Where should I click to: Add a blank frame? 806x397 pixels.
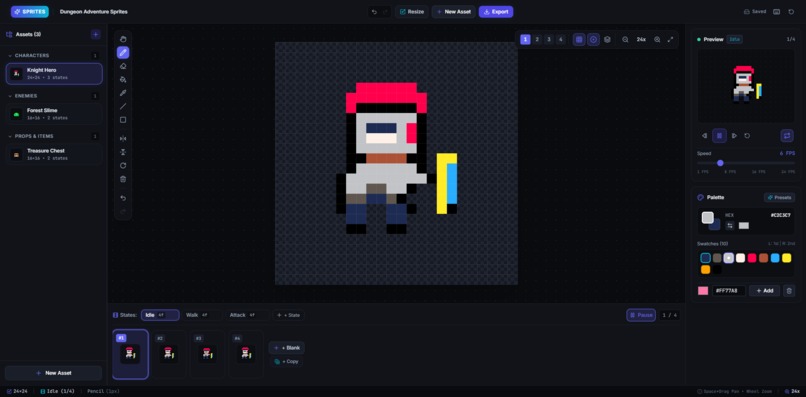(287, 348)
